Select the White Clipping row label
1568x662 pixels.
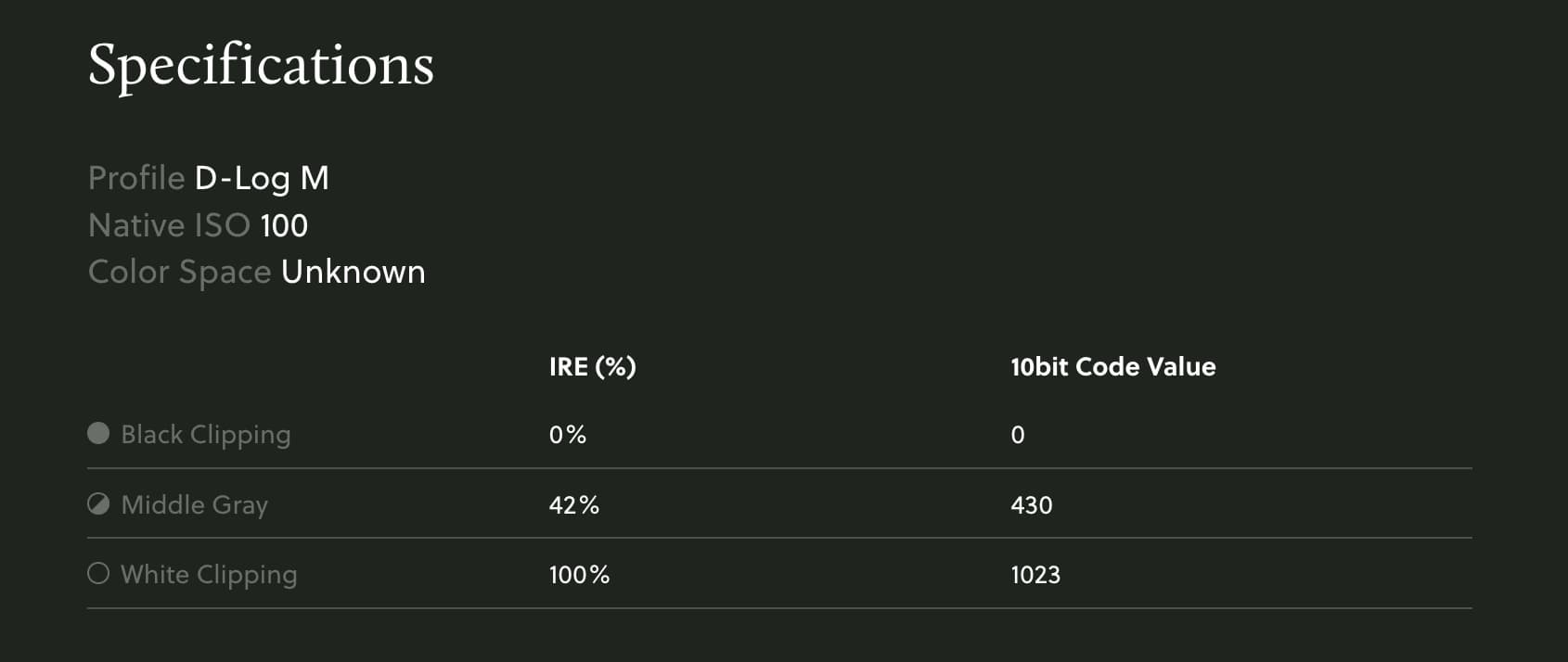point(209,575)
